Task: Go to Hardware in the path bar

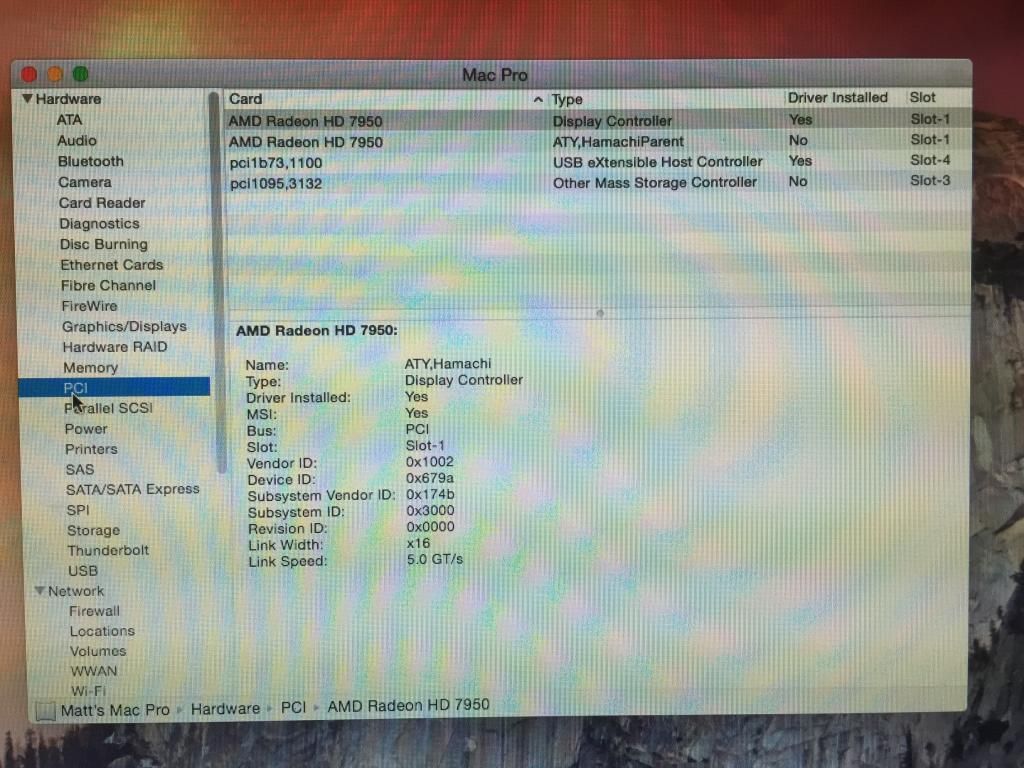Action: pyautogui.click(x=225, y=709)
